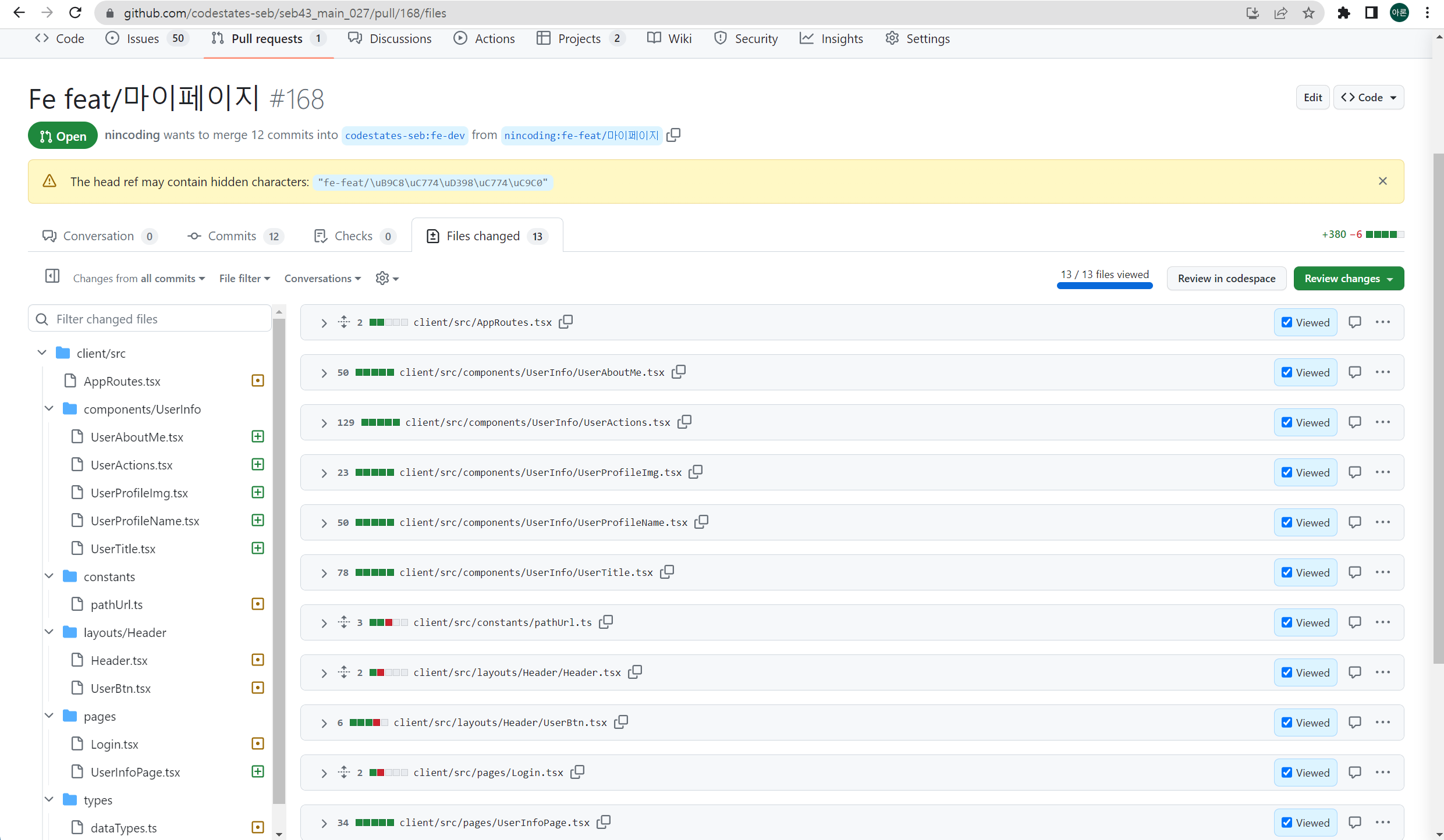Copy the head branch name icon
This screenshot has width=1444, height=840.
[x=673, y=135]
